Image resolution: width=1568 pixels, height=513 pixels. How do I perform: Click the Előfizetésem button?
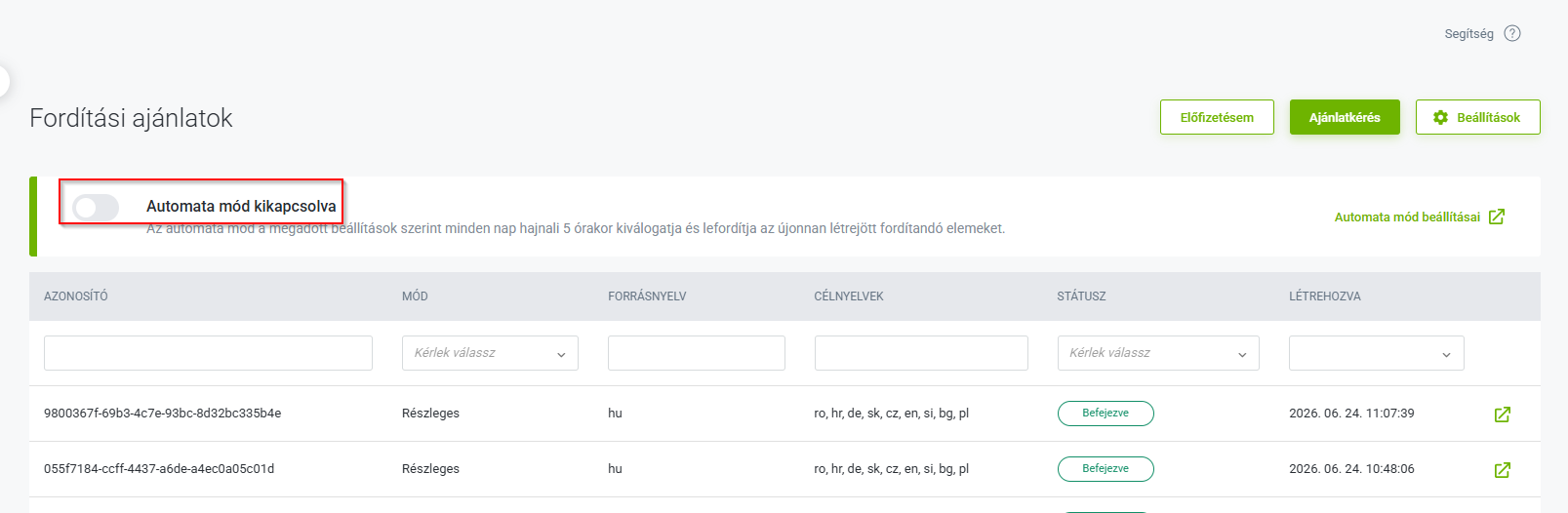click(x=1217, y=117)
